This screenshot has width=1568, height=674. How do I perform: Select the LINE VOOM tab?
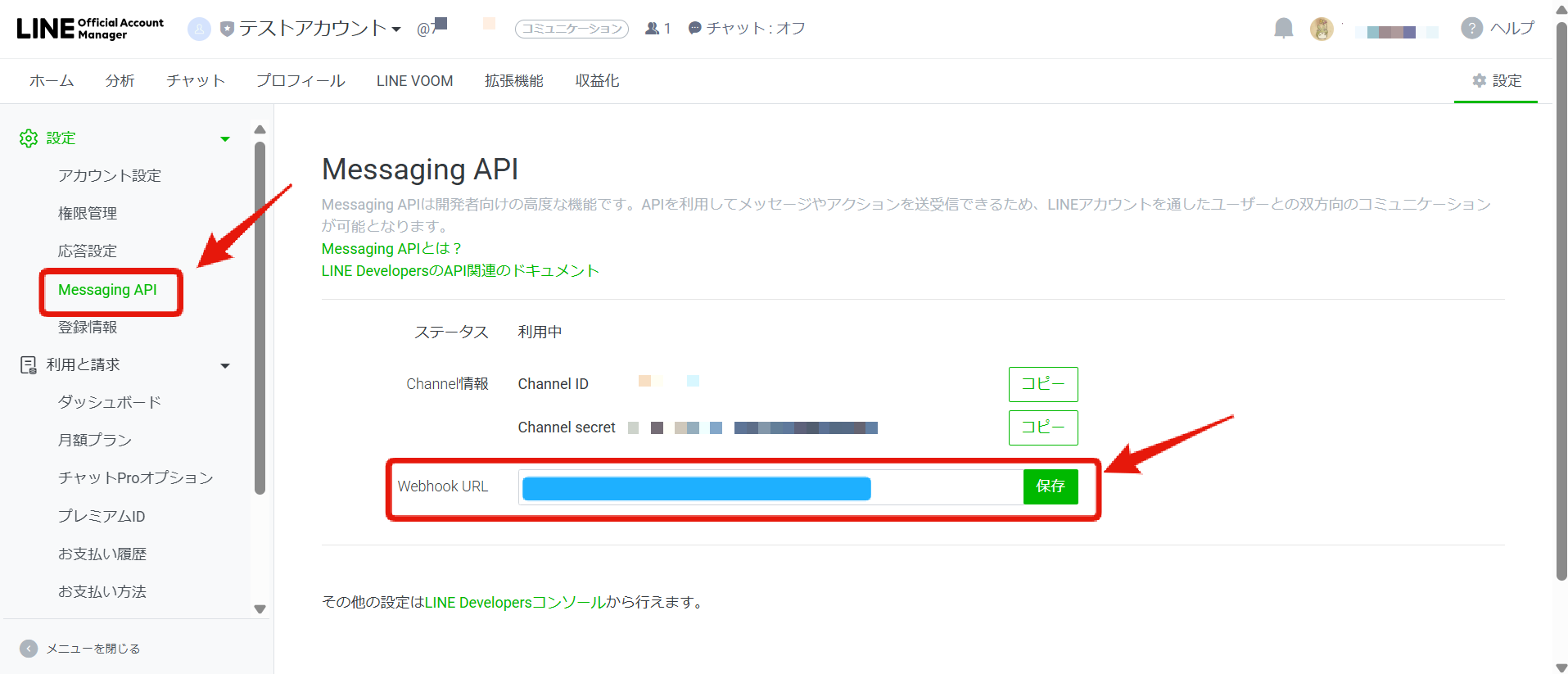click(x=414, y=81)
